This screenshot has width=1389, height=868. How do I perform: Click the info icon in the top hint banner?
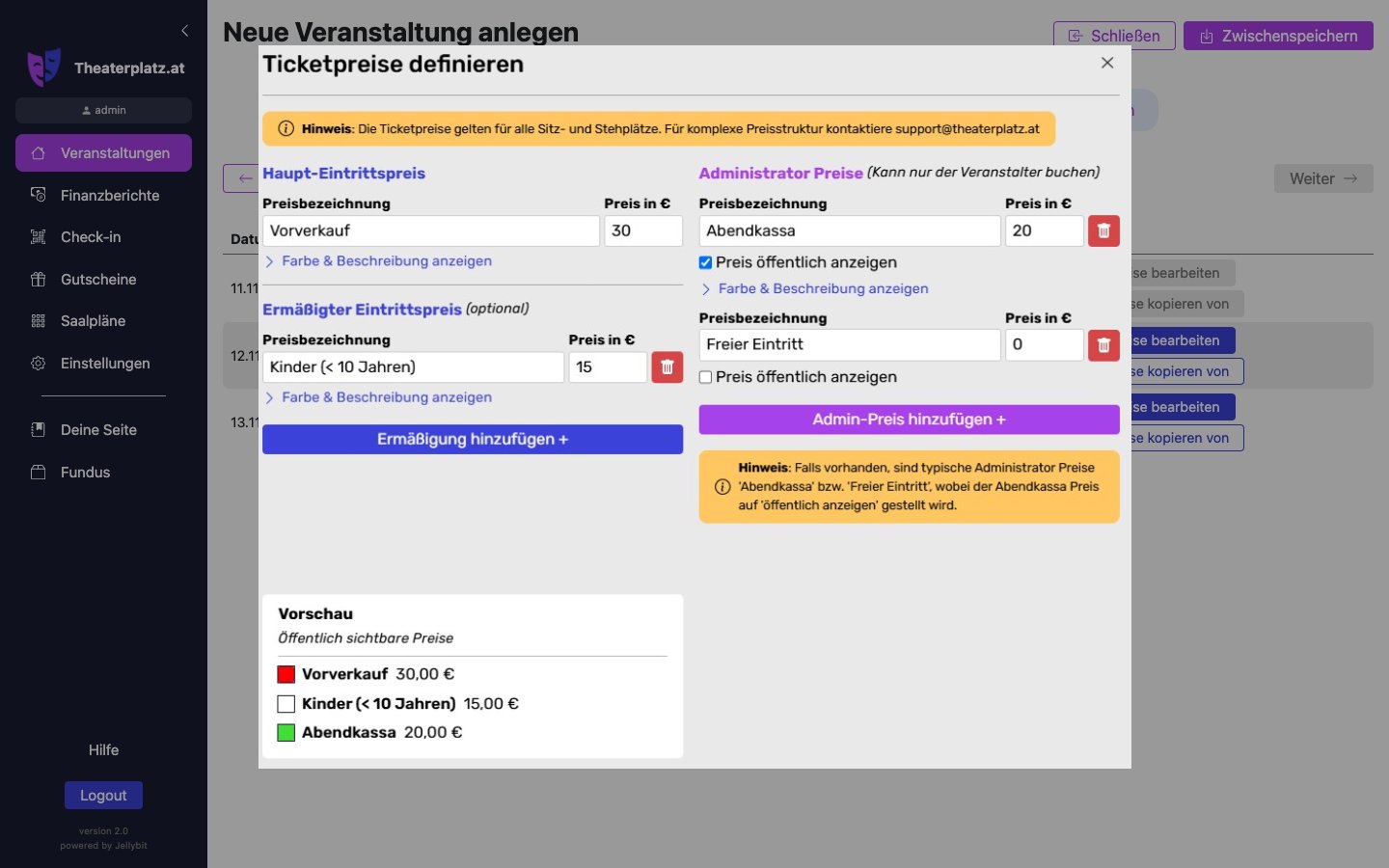coord(286,129)
